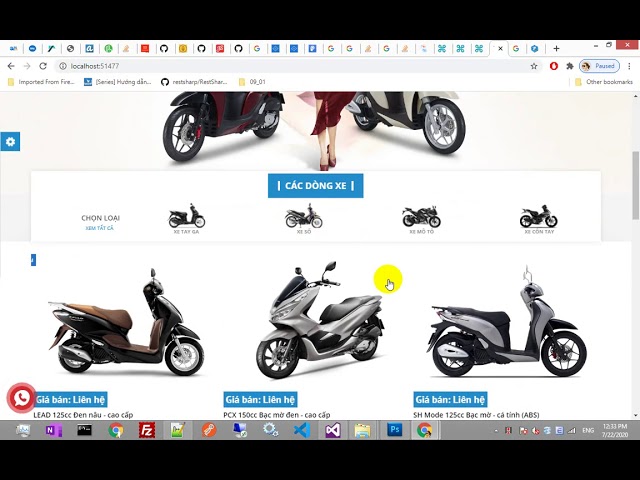
Task: Select the XE MÔ TÔ category icon
Action: pos(422,218)
